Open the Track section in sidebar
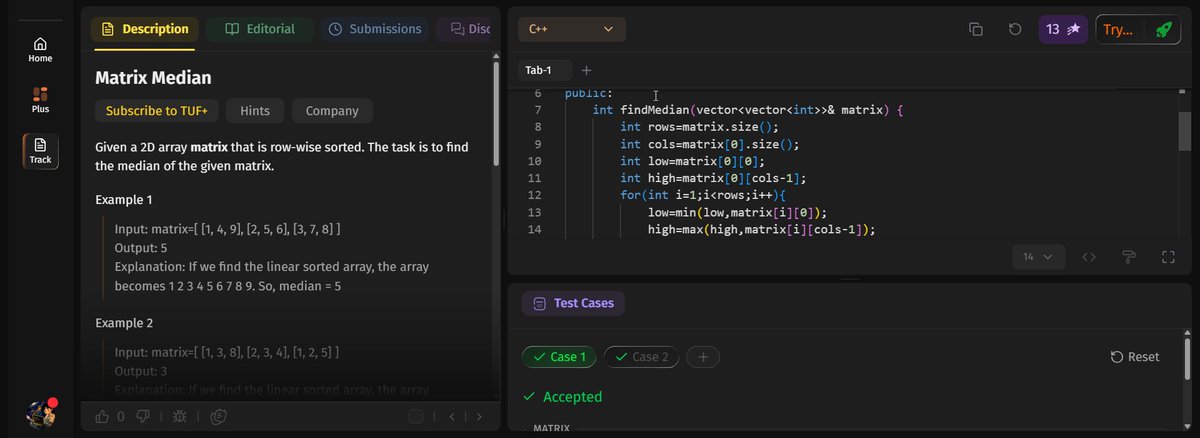This screenshot has height=438, width=1200. (40, 150)
